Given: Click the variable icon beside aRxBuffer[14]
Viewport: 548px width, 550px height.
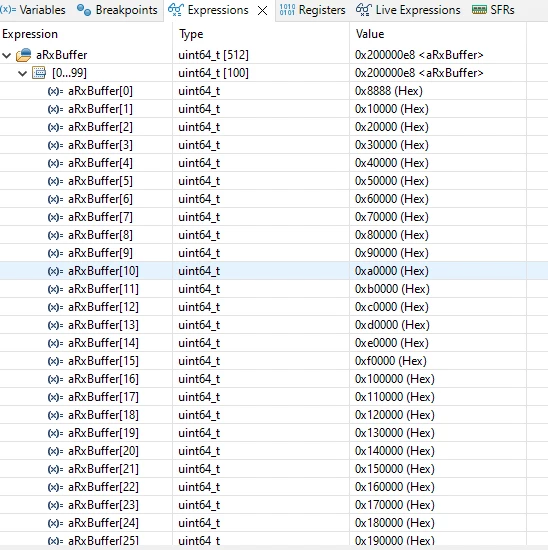Looking at the screenshot, I should click(55, 343).
